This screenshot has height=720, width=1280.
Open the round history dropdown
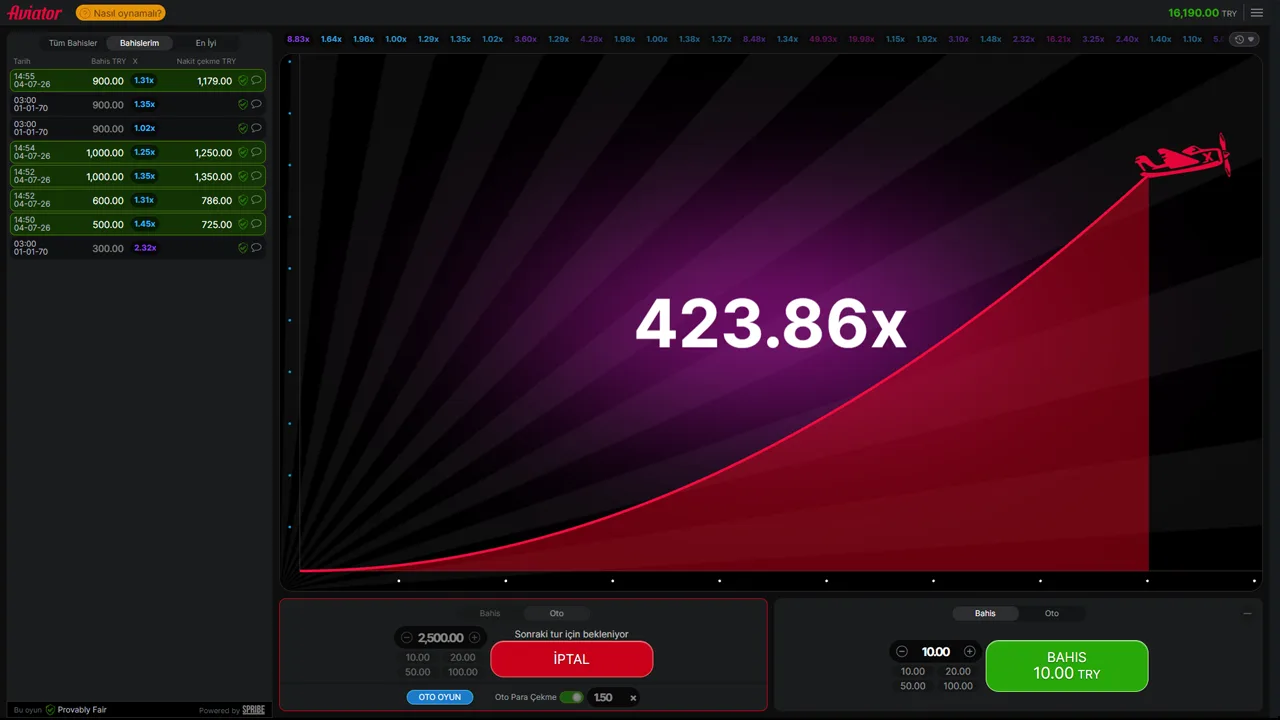(x=1244, y=39)
